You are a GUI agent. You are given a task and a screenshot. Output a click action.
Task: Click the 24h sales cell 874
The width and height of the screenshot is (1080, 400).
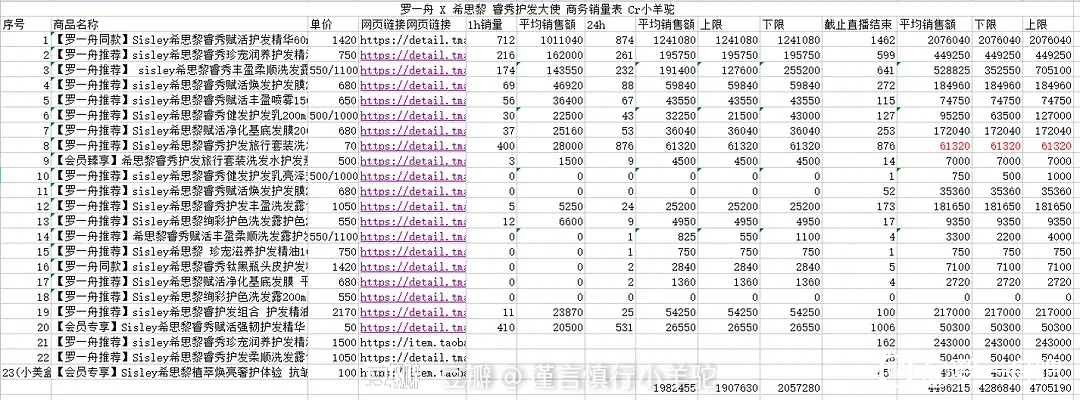point(610,40)
